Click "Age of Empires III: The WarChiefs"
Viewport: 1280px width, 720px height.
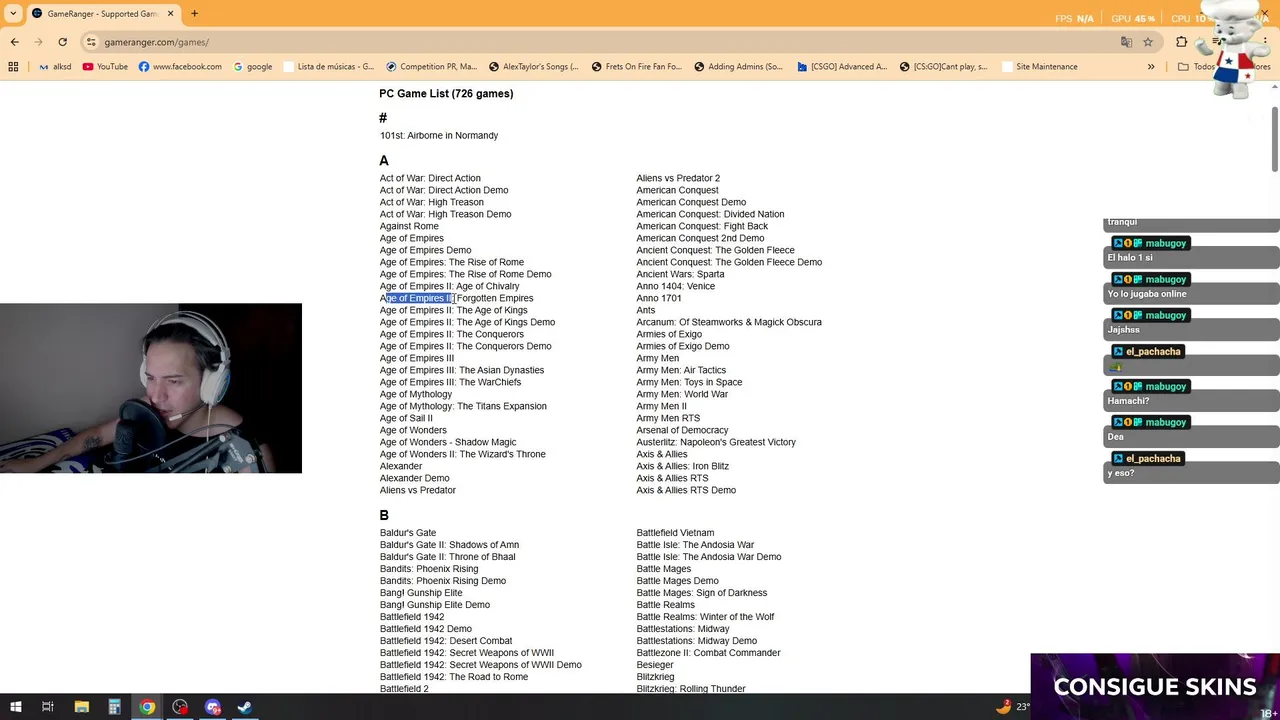[x=450, y=382]
